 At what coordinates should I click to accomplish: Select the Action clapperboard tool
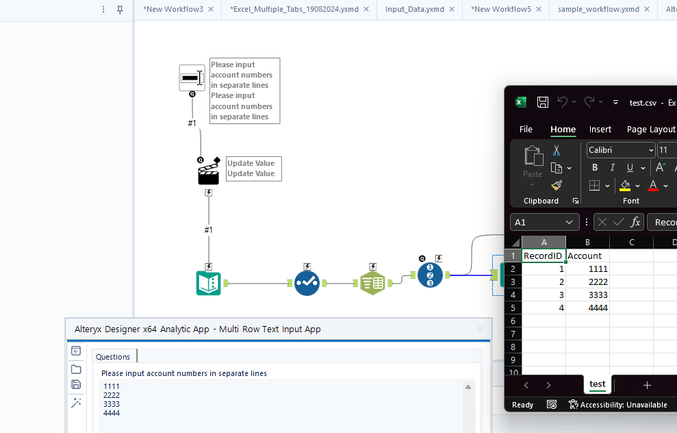pyautogui.click(x=209, y=172)
